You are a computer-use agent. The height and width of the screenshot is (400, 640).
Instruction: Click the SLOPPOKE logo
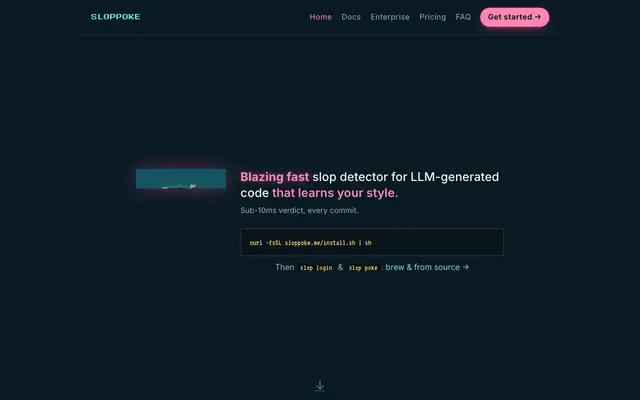tap(116, 17)
